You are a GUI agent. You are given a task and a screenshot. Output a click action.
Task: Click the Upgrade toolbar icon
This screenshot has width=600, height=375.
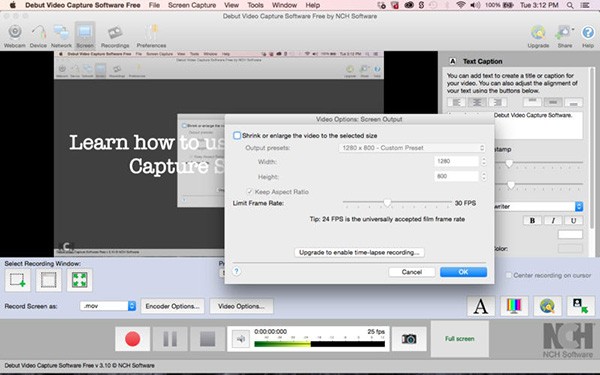tap(538, 35)
